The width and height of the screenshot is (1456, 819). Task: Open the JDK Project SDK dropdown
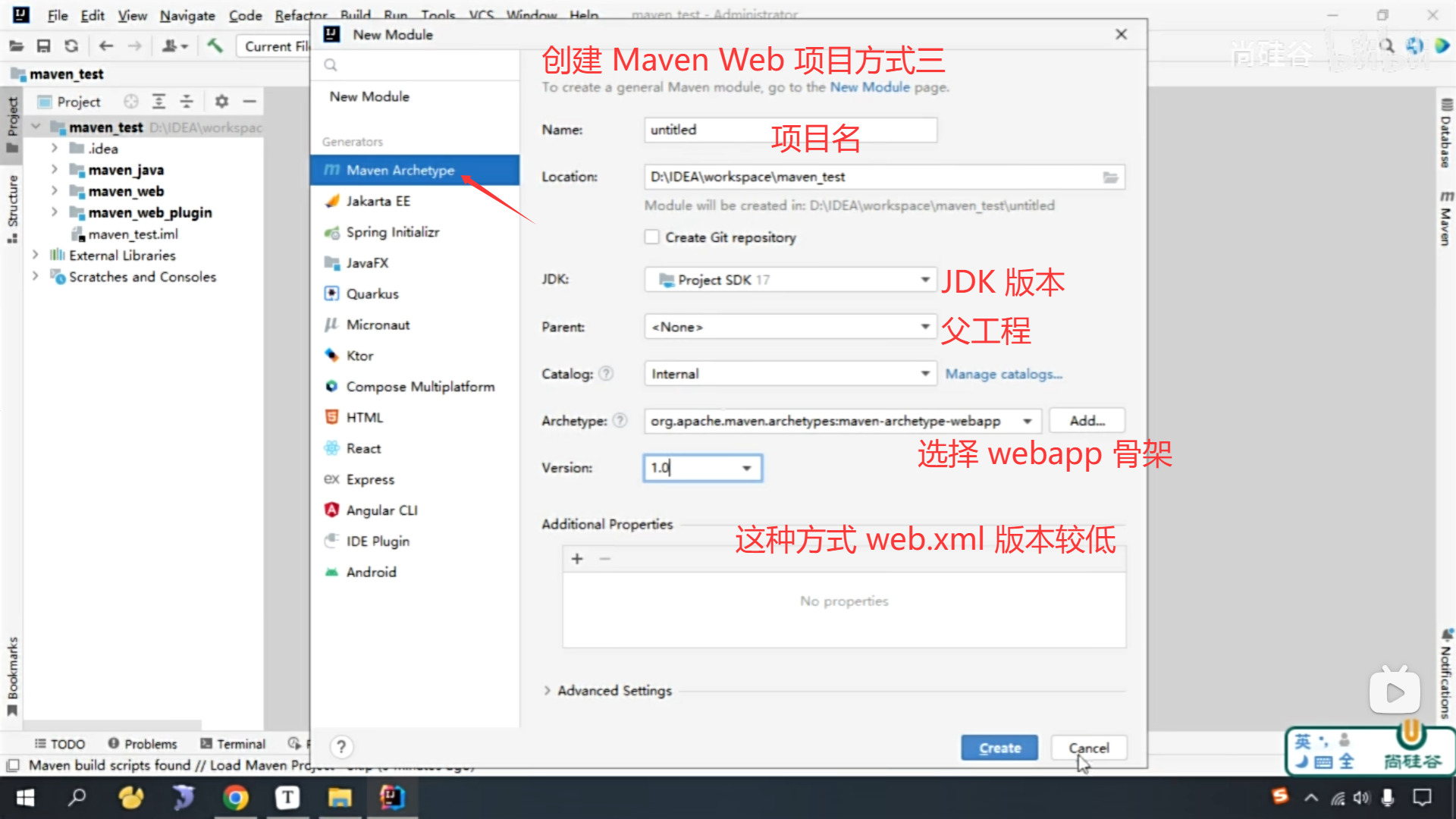pos(790,280)
